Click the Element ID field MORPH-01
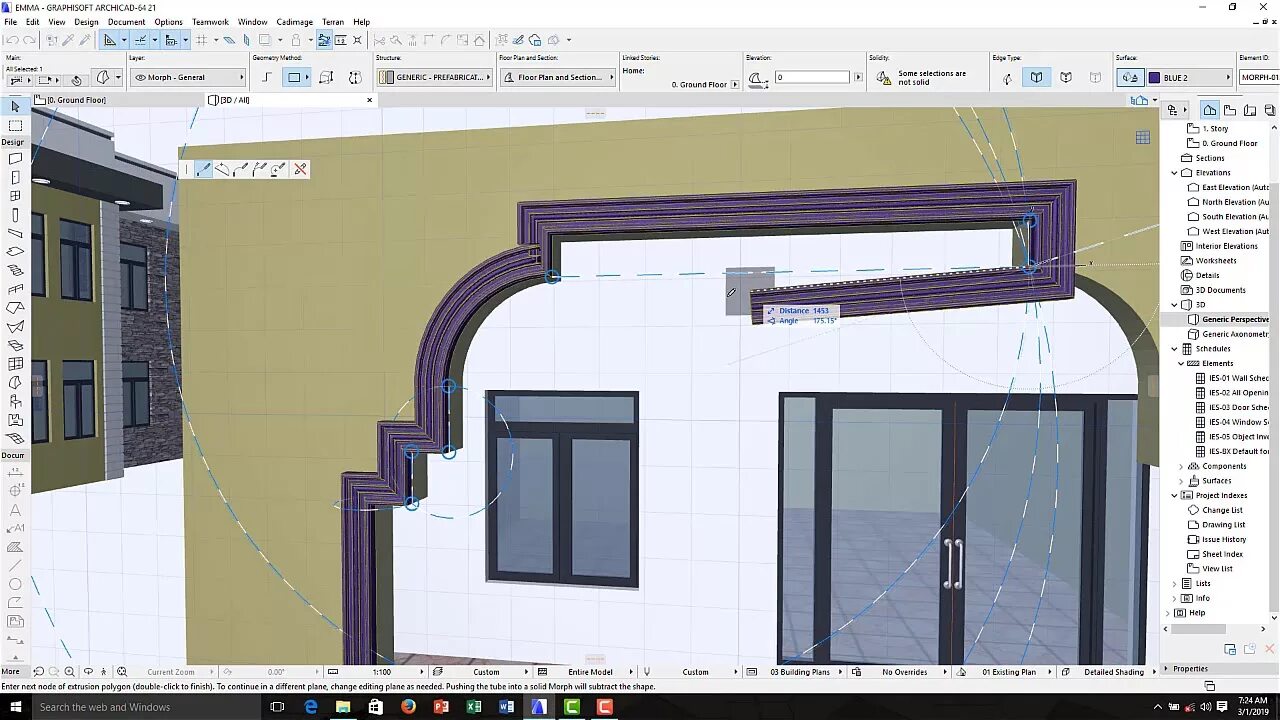The image size is (1280, 720). [1259, 77]
